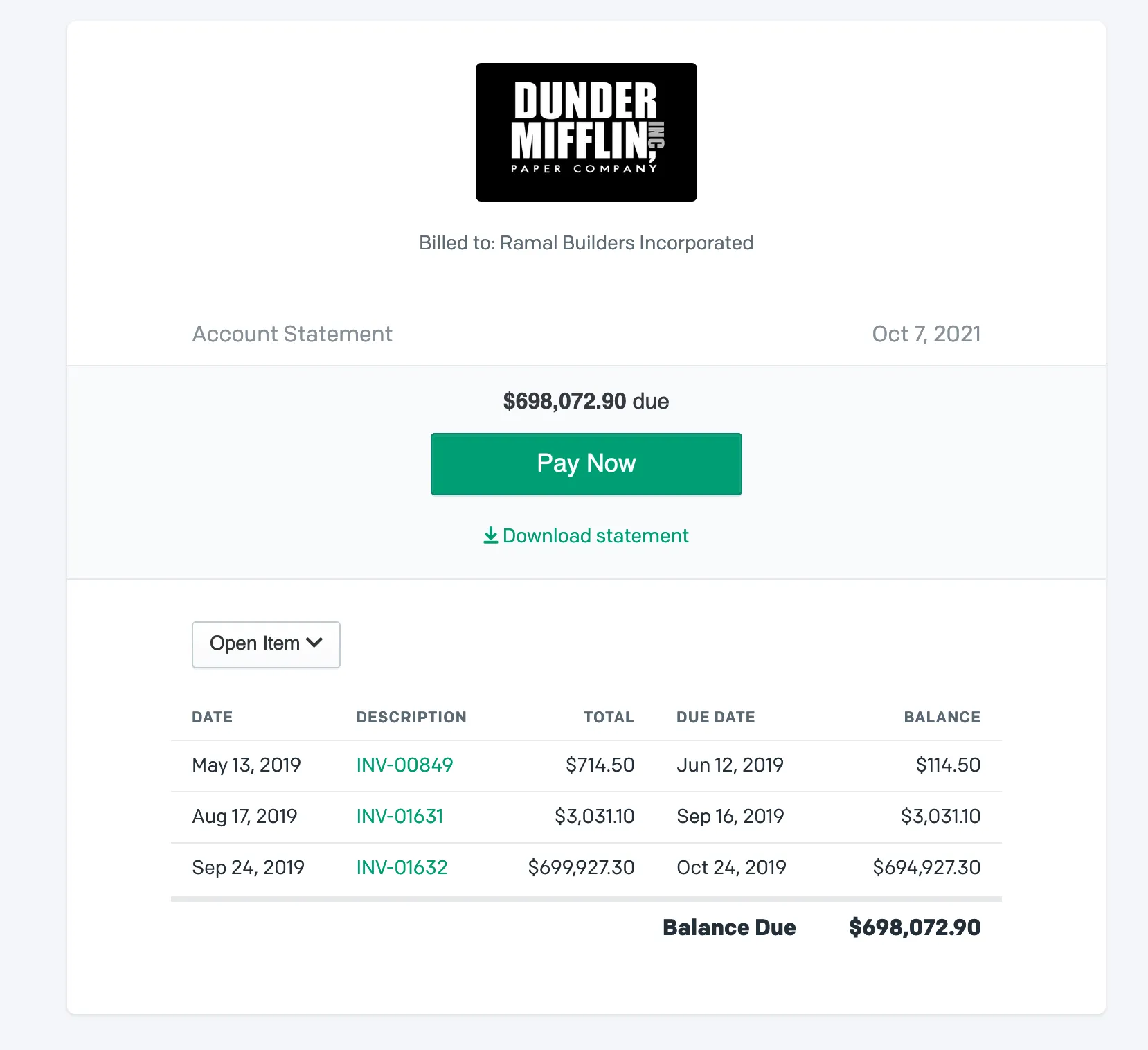
Task: Open invoice INV-01632
Action: (x=402, y=867)
